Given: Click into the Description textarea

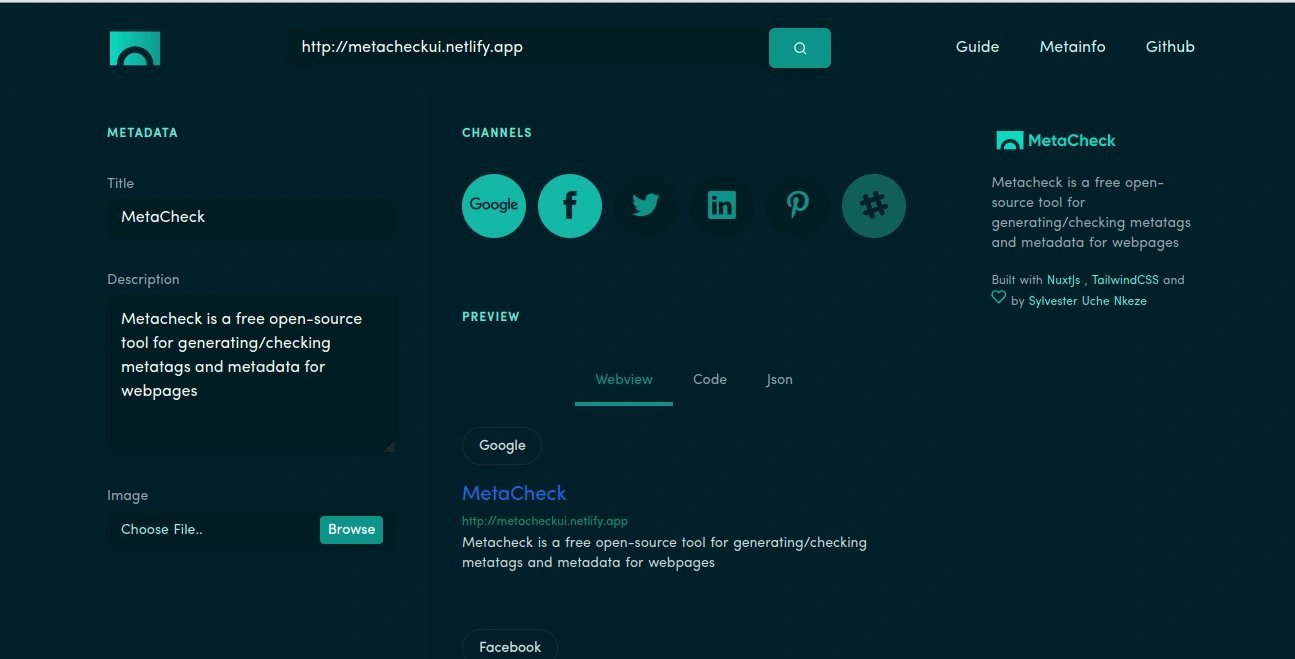Looking at the screenshot, I should click(252, 375).
